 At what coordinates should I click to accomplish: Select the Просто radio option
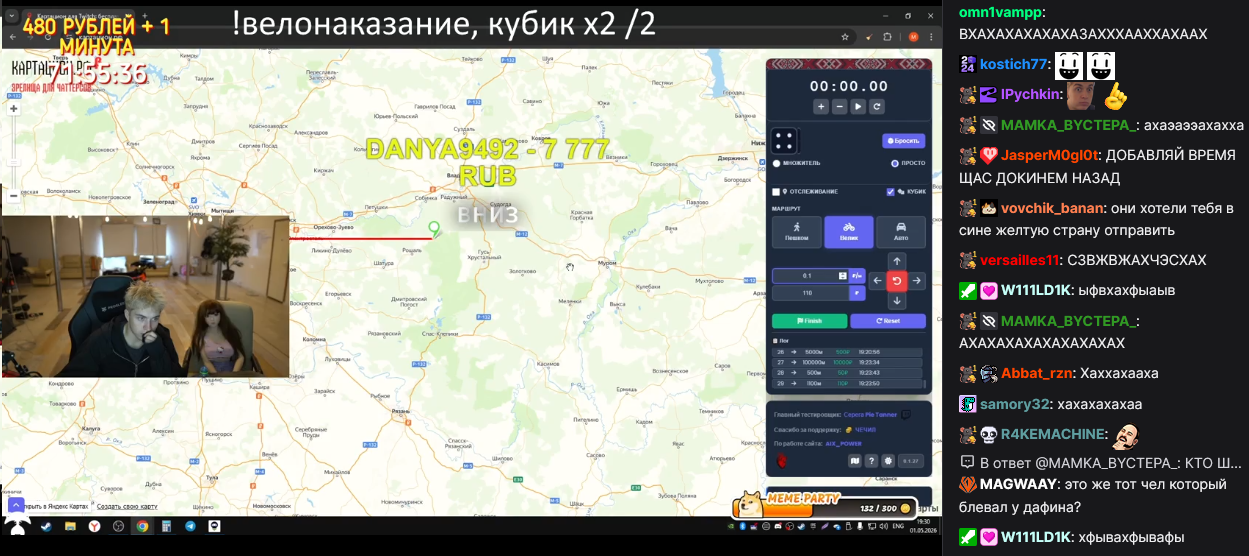[895, 163]
